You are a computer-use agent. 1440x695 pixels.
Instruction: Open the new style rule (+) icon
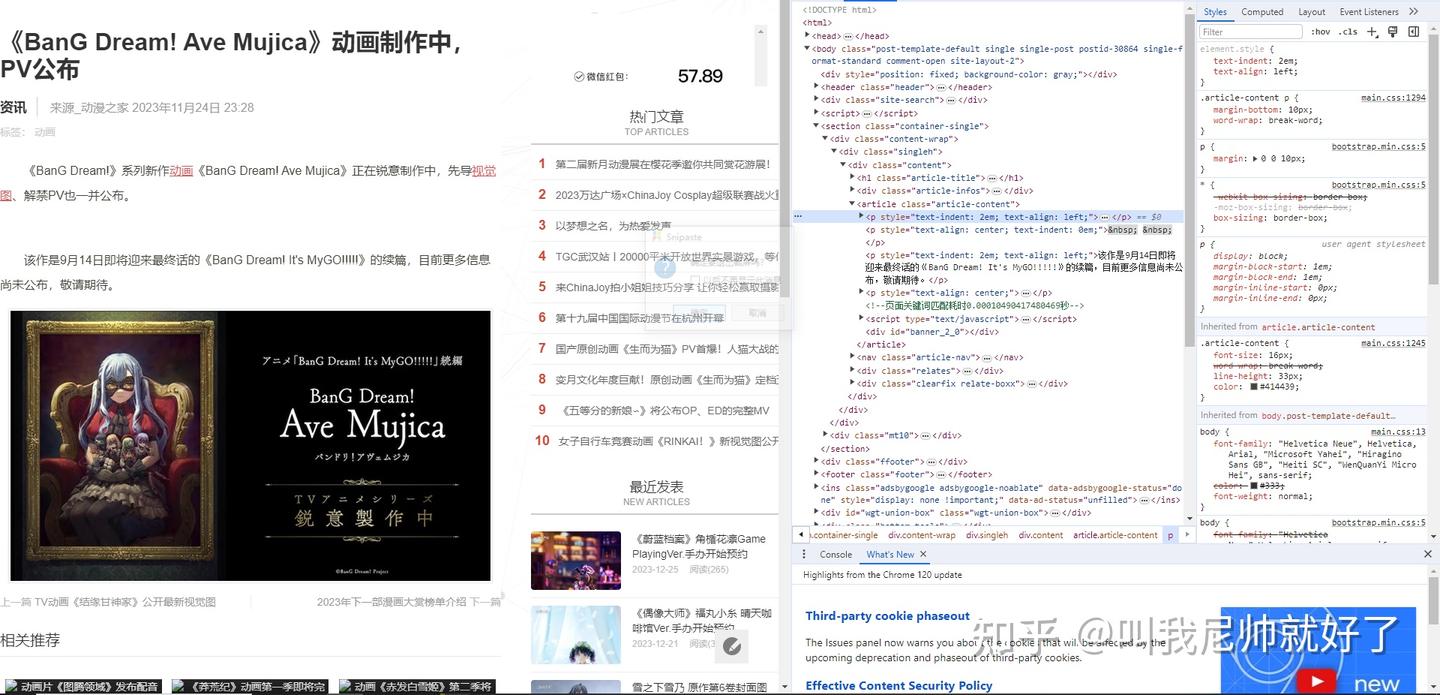[1372, 32]
